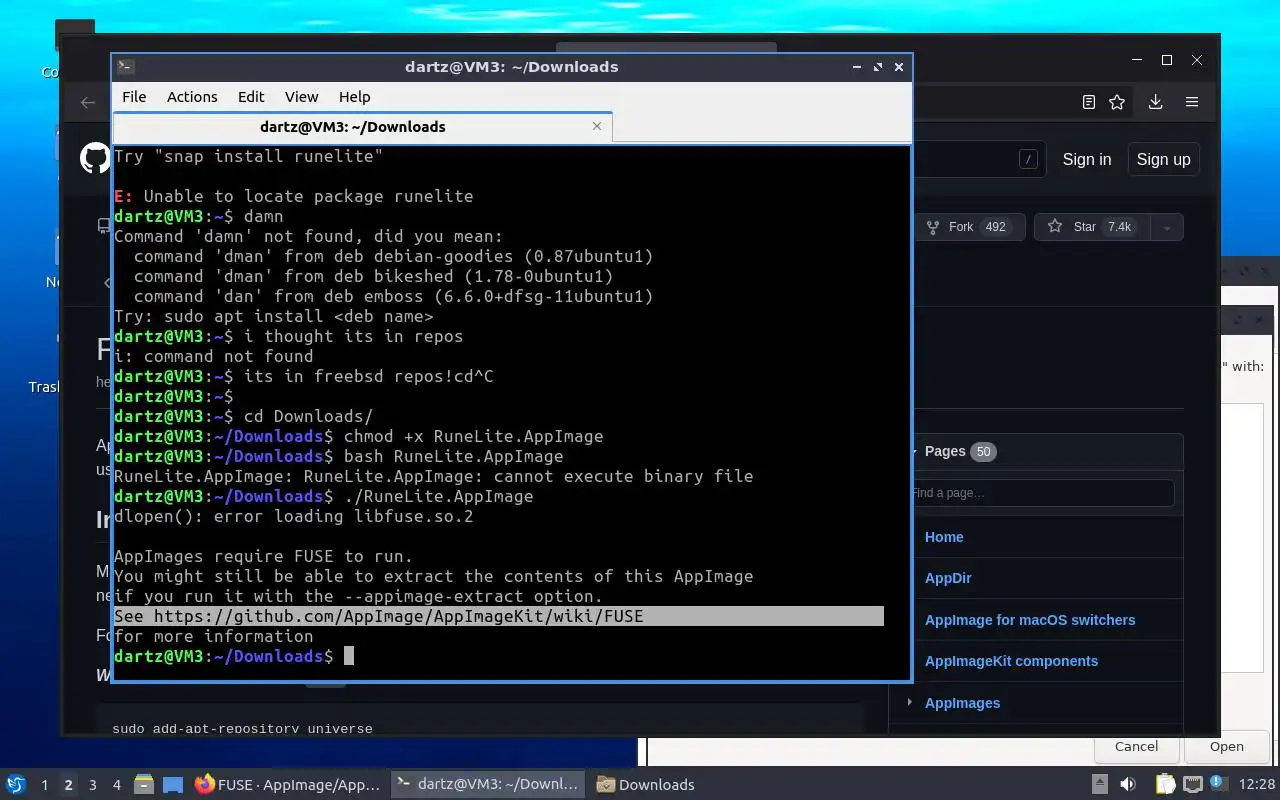Click "sudo add-apt-repository universe" code on GitHub page
The height and width of the screenshot is (800, 1280).
[242, 728]
